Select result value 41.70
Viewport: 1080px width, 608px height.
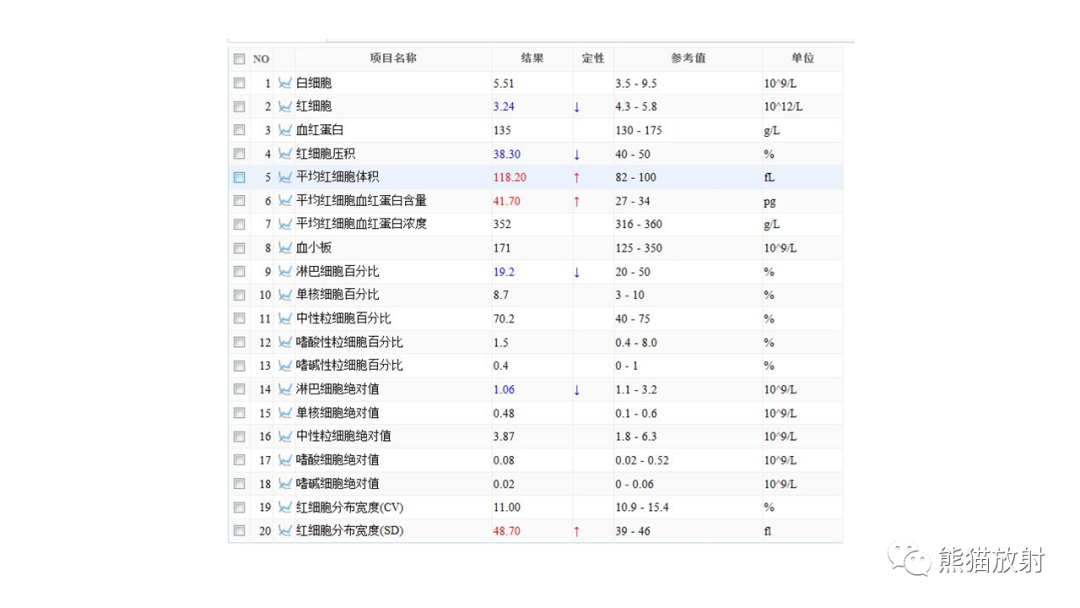507,201
